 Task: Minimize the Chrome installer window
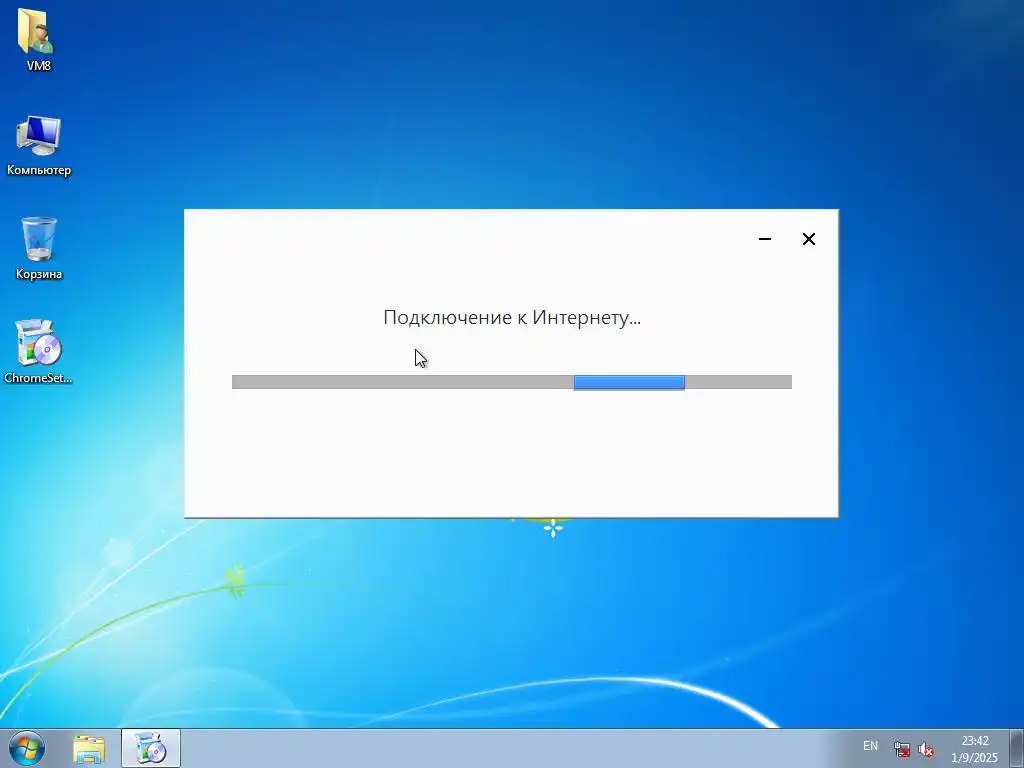pyautogui.click(x=765, y=239)
